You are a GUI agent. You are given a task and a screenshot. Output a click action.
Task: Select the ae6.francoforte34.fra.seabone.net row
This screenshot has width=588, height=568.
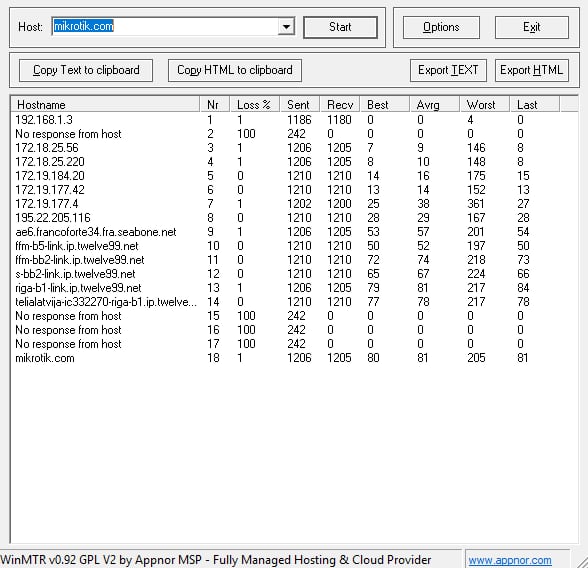tap(294, 232)
